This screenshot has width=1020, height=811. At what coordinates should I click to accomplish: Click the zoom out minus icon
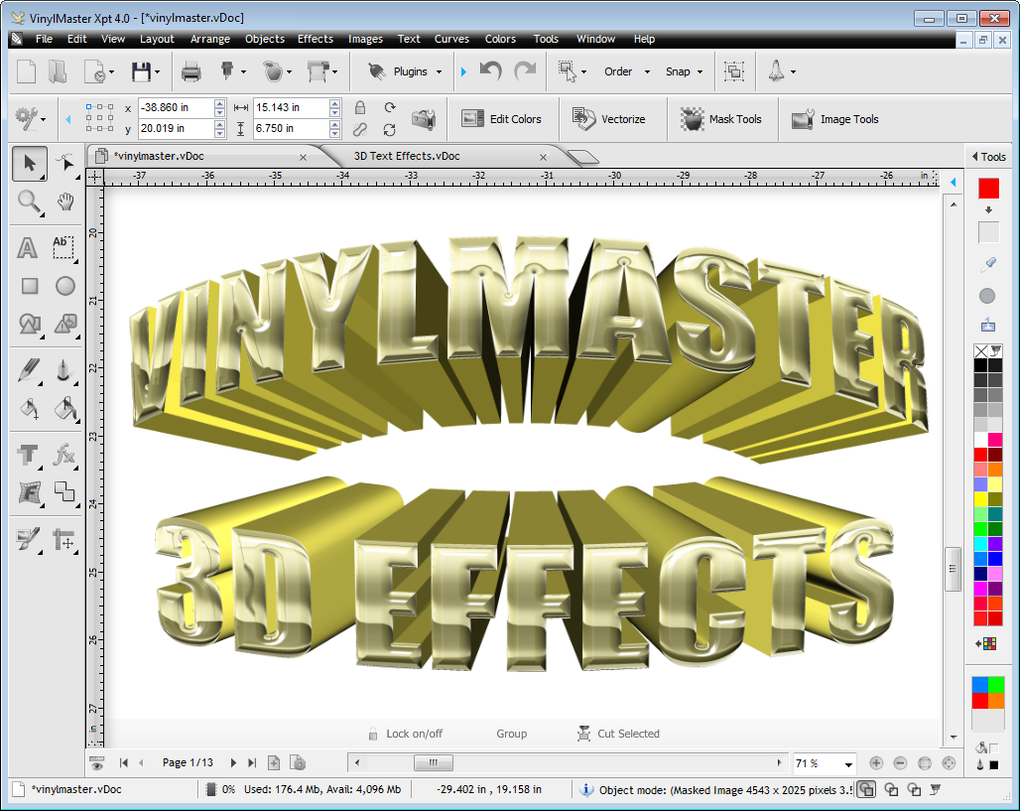coord(900,763)
